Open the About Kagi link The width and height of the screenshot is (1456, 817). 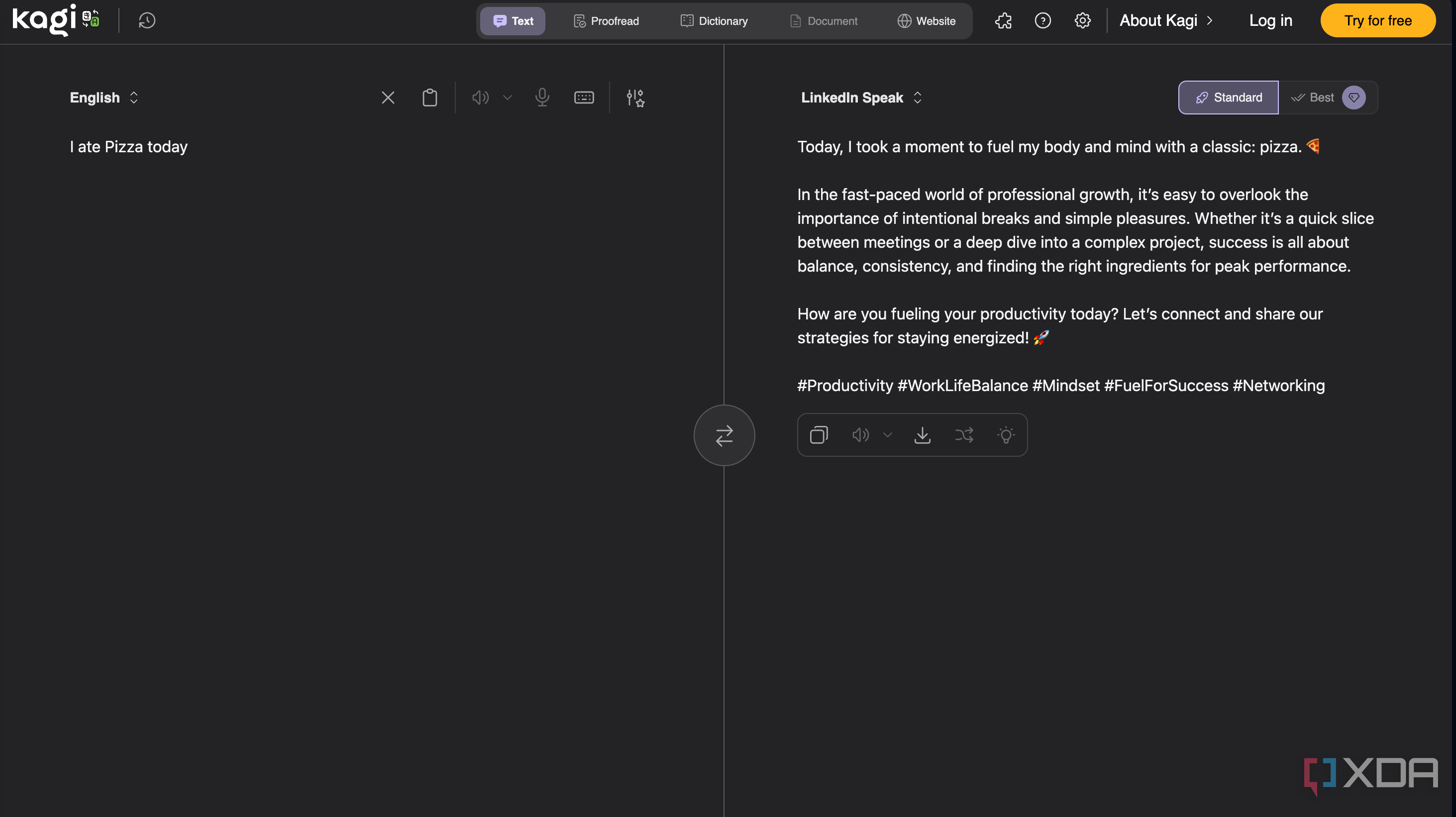pyautogui.click(x=1166, y=20)
